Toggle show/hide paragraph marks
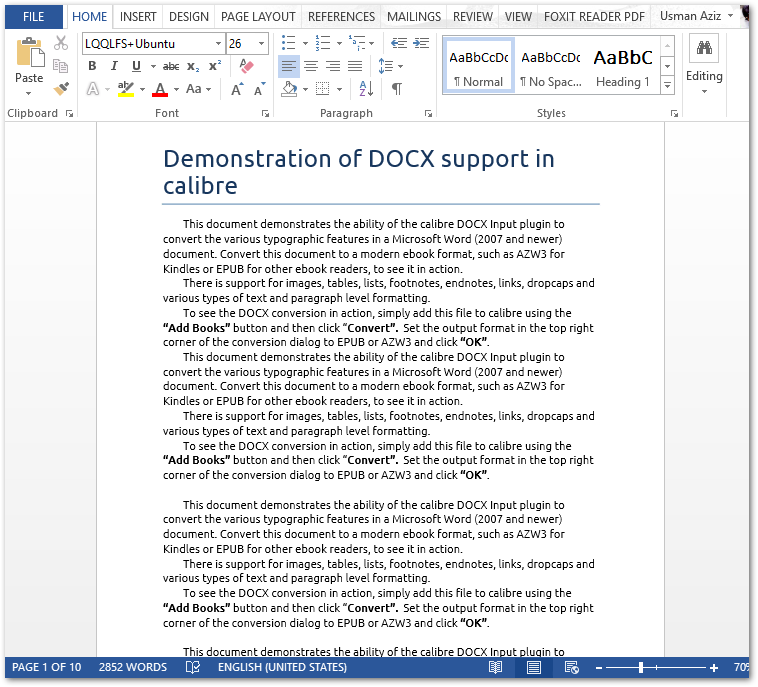 click(397, 89)
